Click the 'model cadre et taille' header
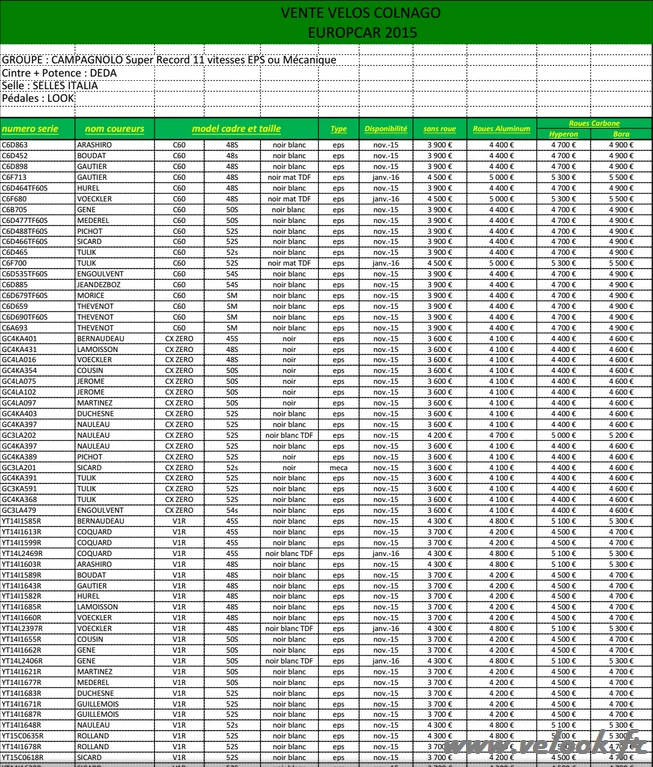Screen dimensions: 653x767 [236, 129]
